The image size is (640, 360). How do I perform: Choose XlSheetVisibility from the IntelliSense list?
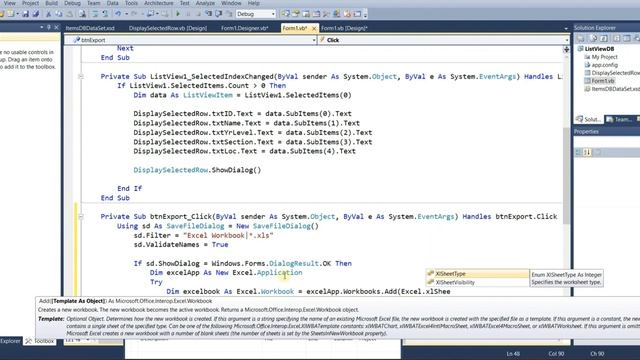[x=477, y=282]
